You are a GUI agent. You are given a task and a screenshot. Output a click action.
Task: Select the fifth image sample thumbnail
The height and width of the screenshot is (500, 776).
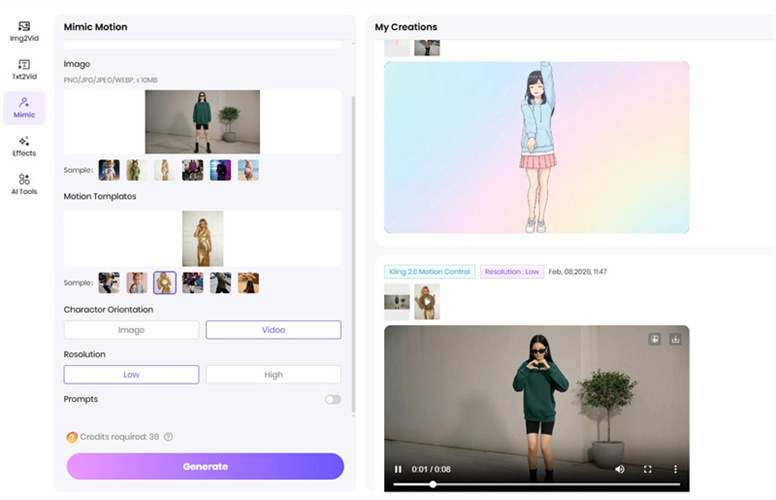click(220, 170)
